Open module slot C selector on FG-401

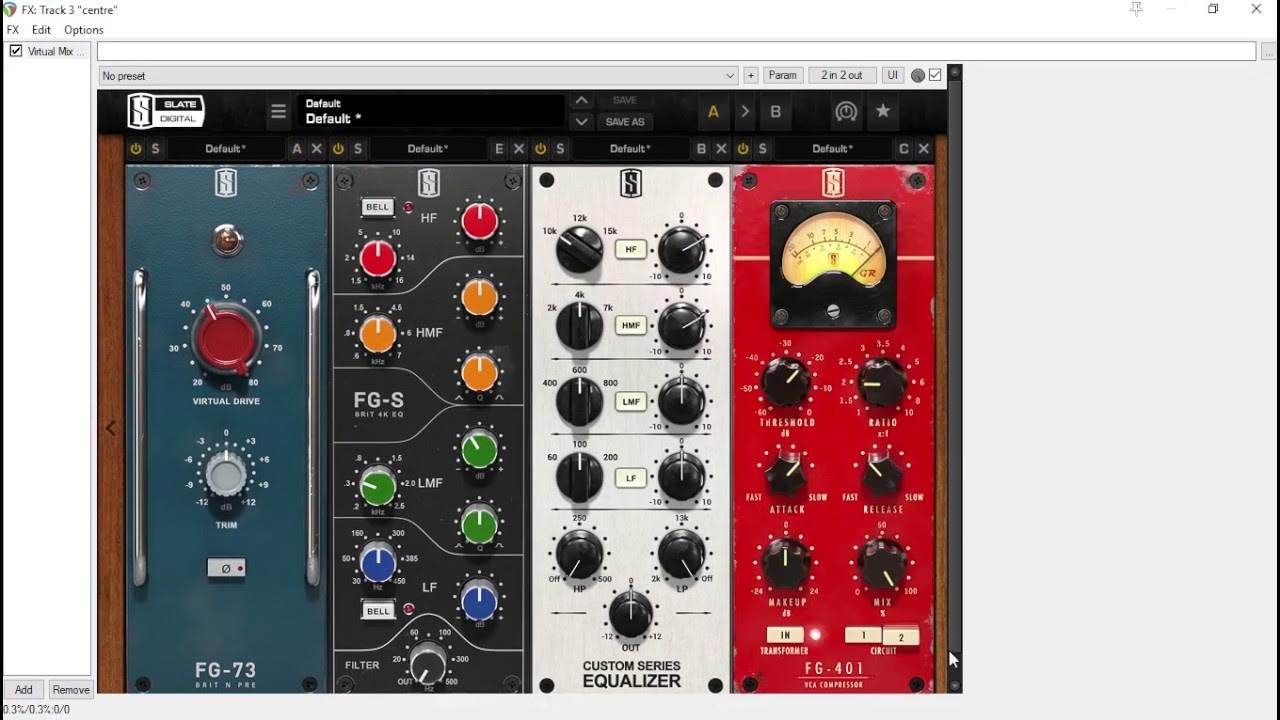click(x=904, y=149)
